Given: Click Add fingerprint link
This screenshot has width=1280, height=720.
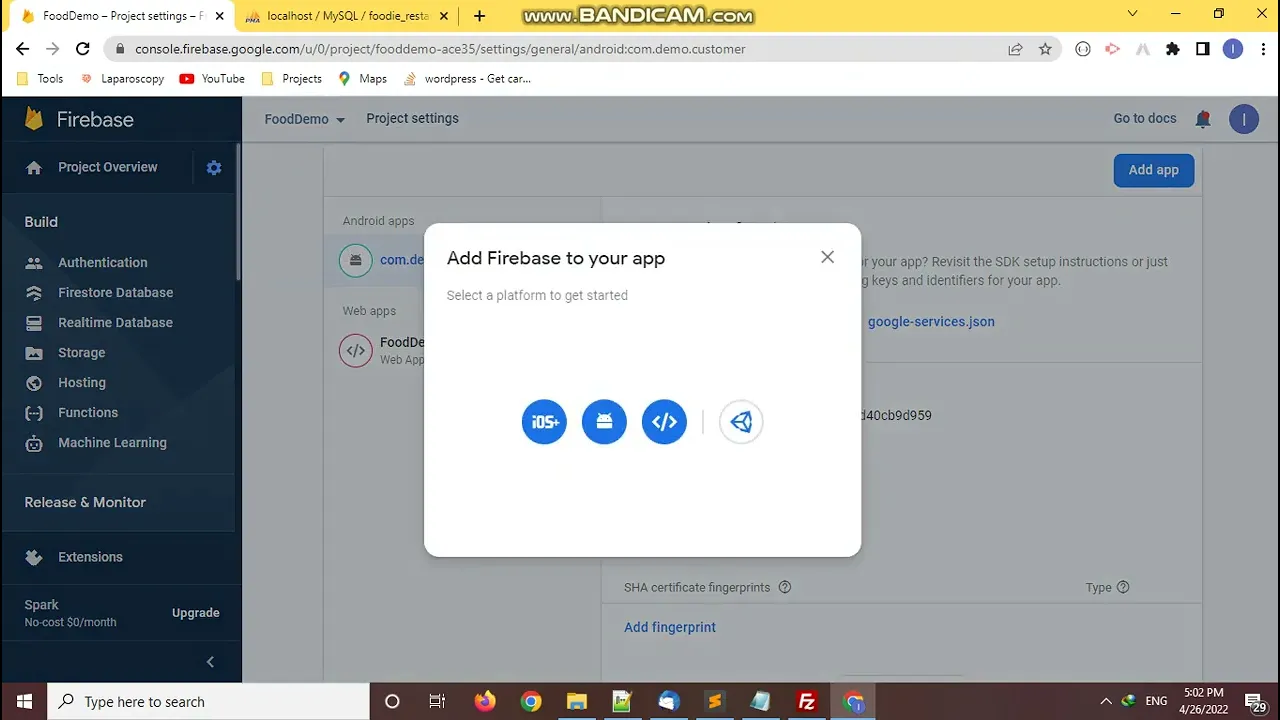Looking at the screenshot, I should (670, 627).
